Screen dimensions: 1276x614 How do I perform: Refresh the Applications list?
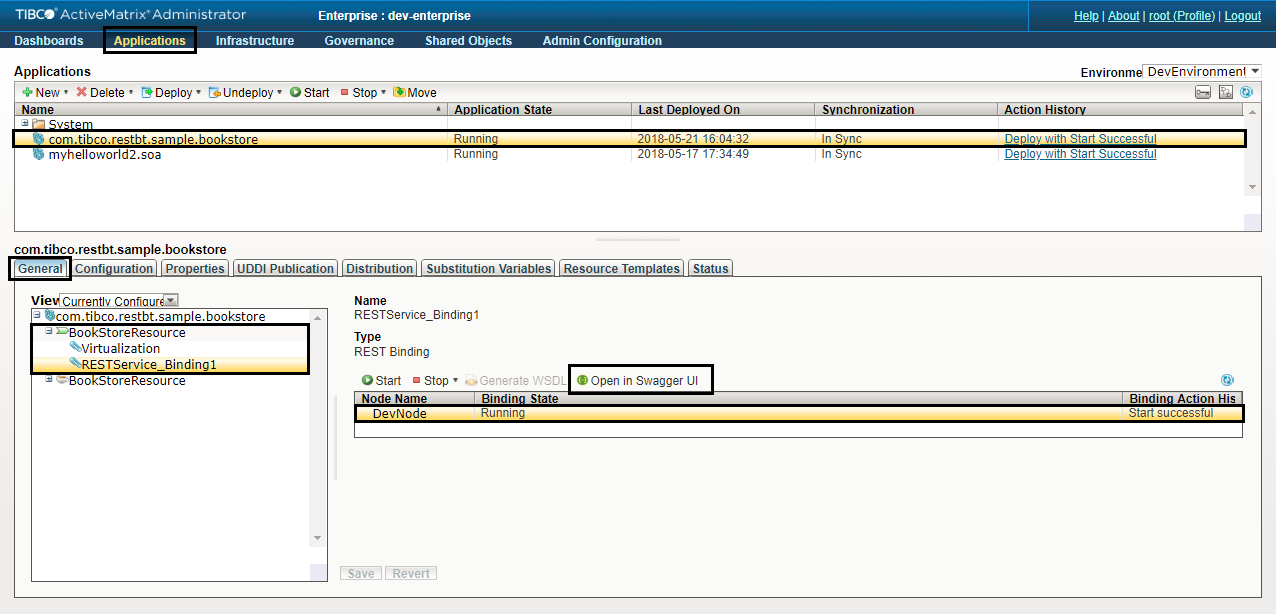click(x=1246, y=92)
